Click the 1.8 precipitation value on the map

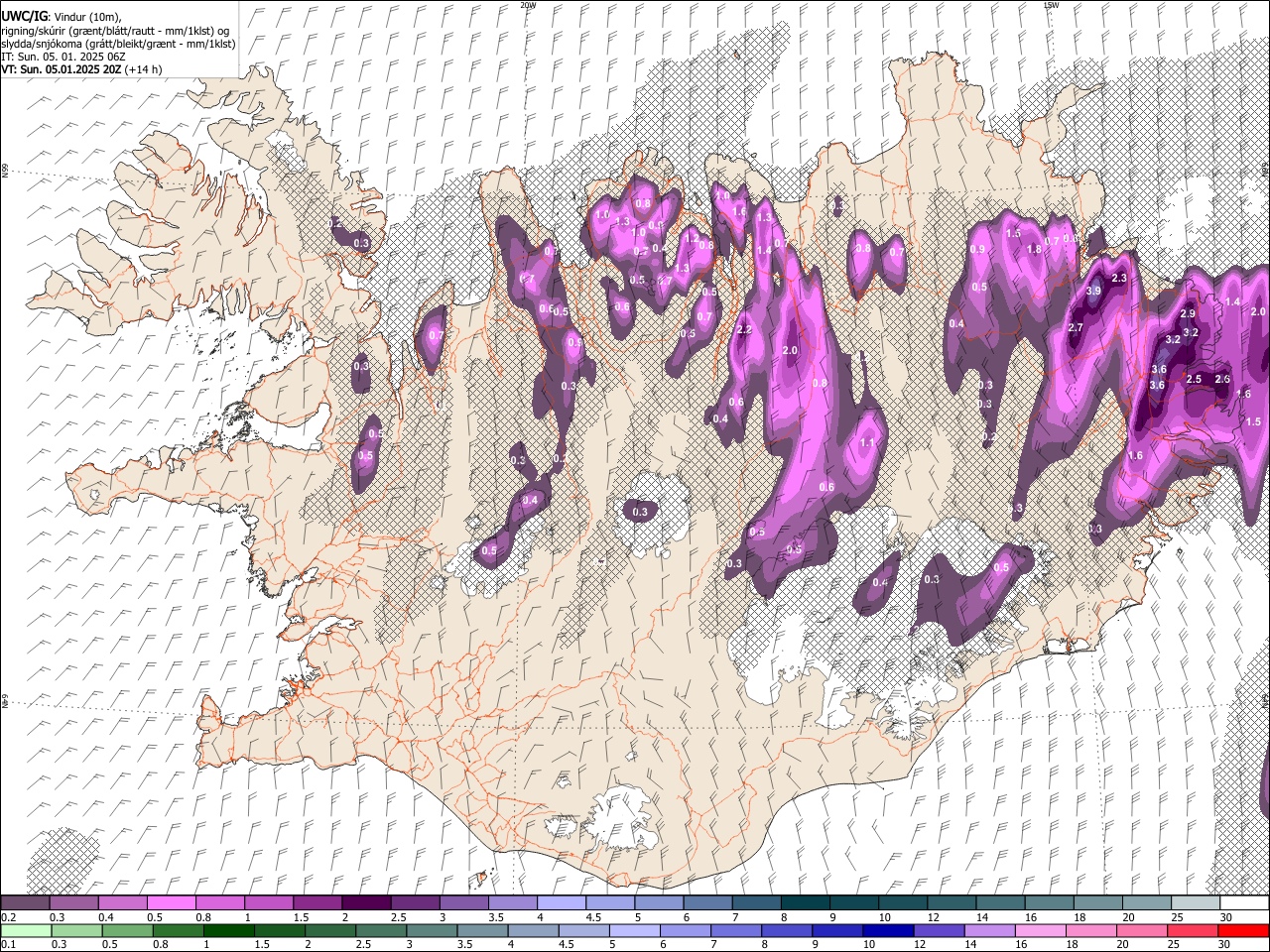pos(1034,250)
